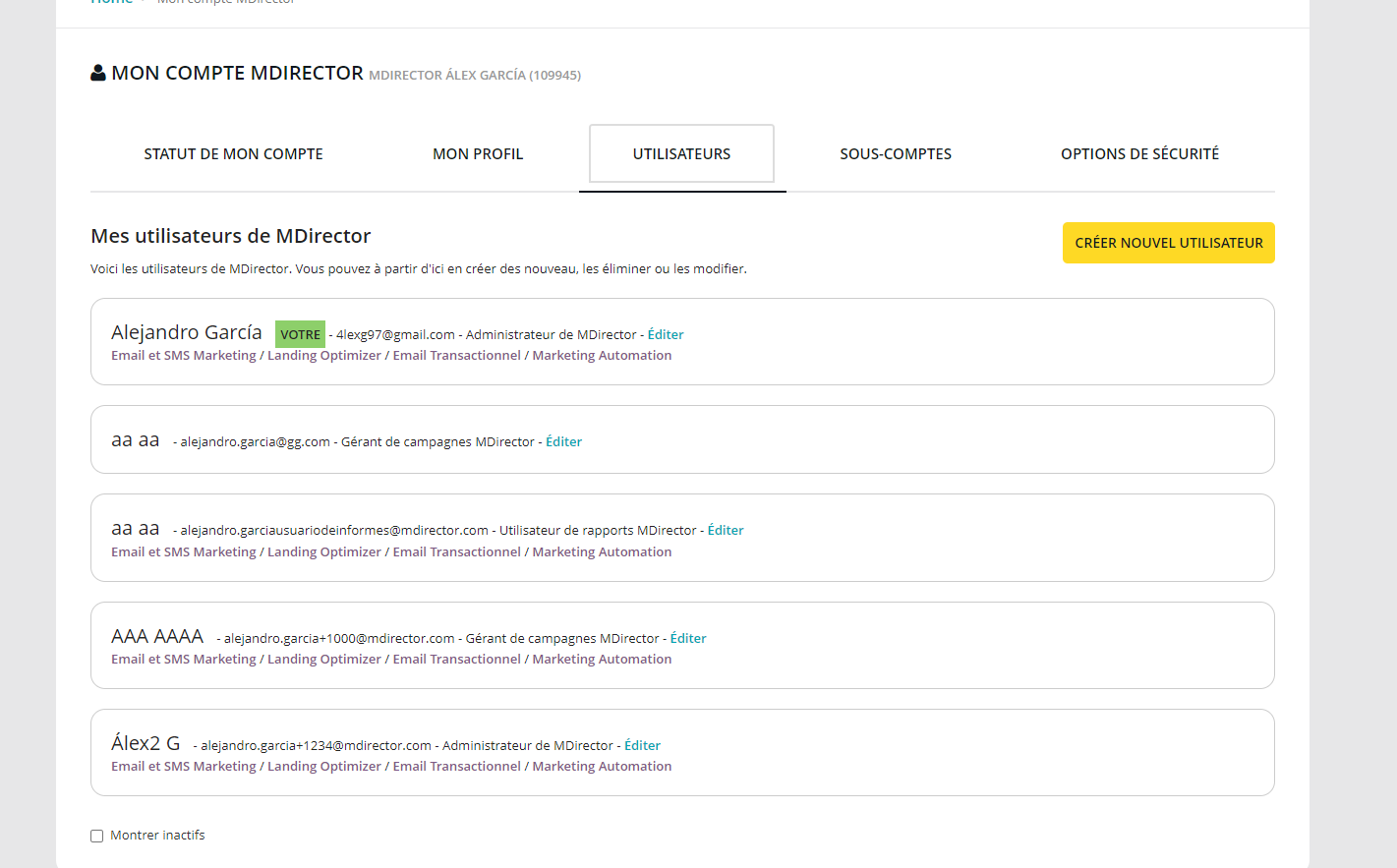Click the user icon beside Mon Compte MDirector
This screenshot has width=1397, height=868.
click(98, 73)
